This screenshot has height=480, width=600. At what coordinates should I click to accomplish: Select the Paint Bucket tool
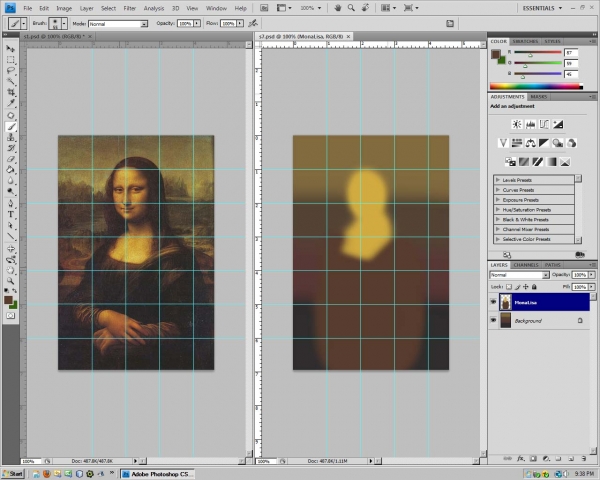(x=10, y=170)
